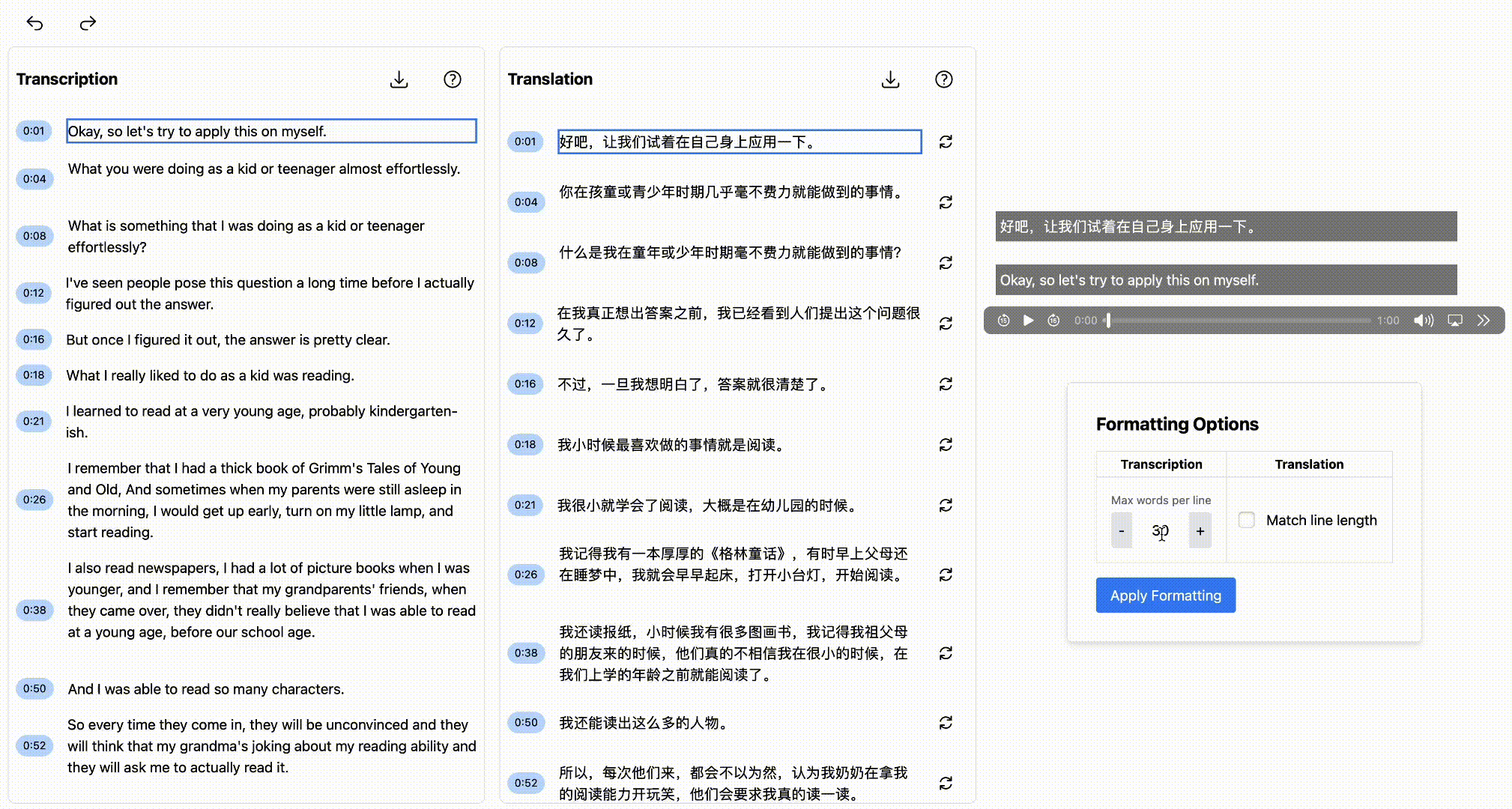This screenshot has width=1512, height=809.
Task: Mute the video audio
Action: (x=1423, y=320)
